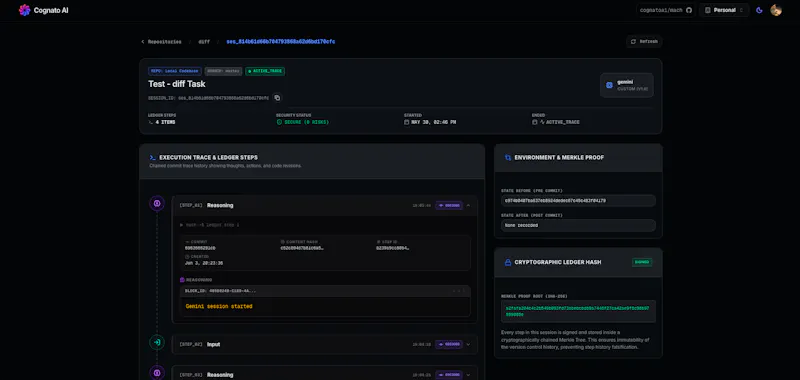Select the commit hash value
The image size is (800, 380).
[201, 248]
